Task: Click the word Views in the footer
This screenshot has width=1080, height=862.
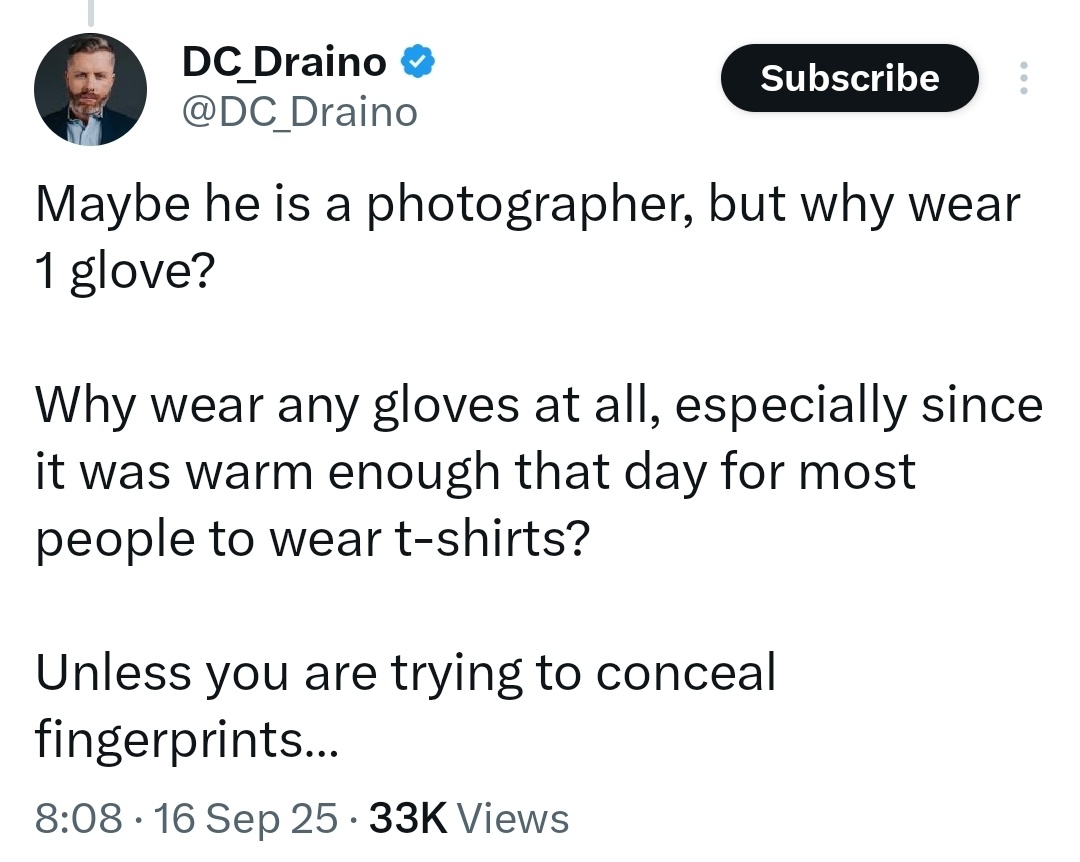Action: [x=513, y=818]
